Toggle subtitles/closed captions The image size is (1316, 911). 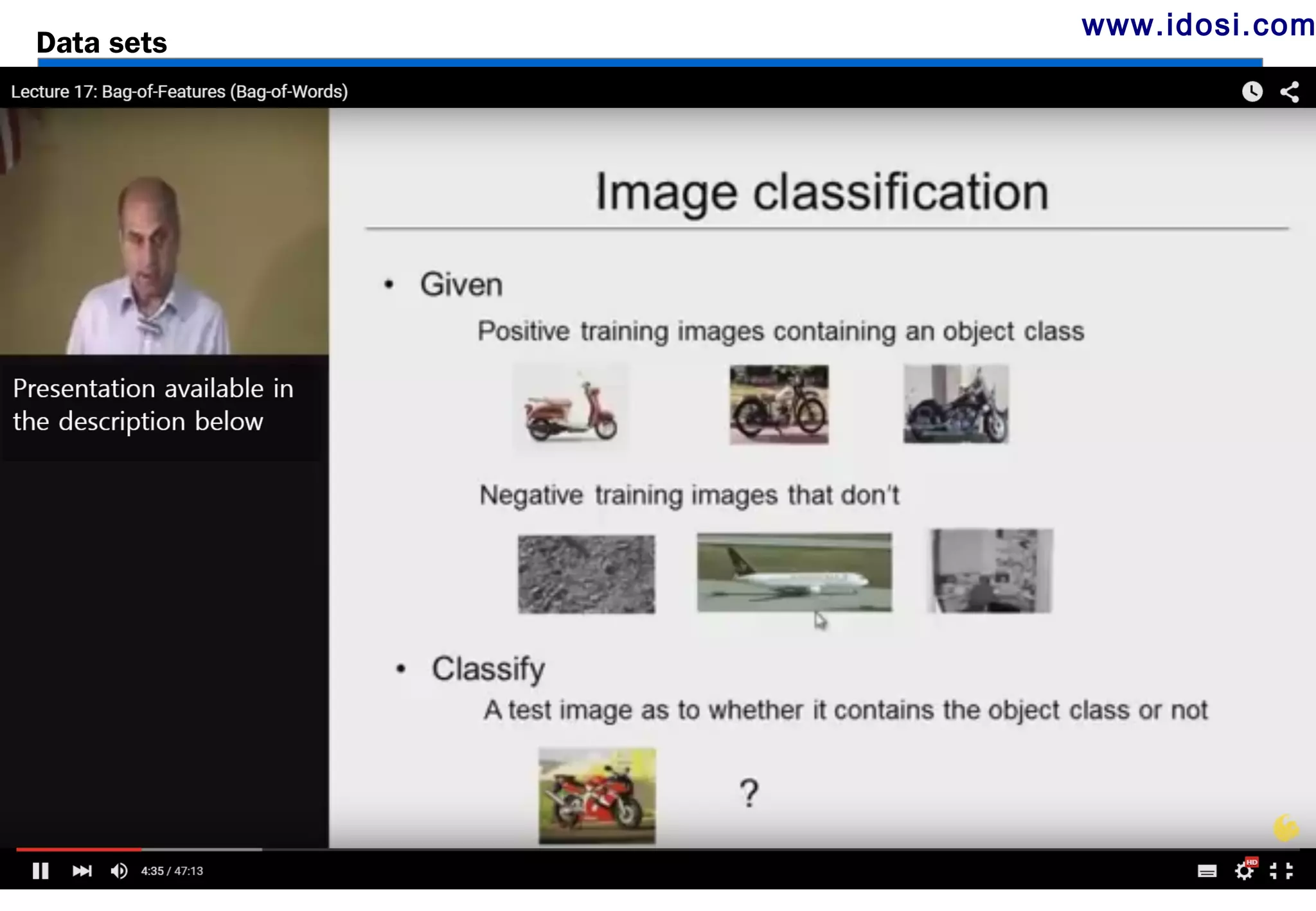click(1207, 871)
